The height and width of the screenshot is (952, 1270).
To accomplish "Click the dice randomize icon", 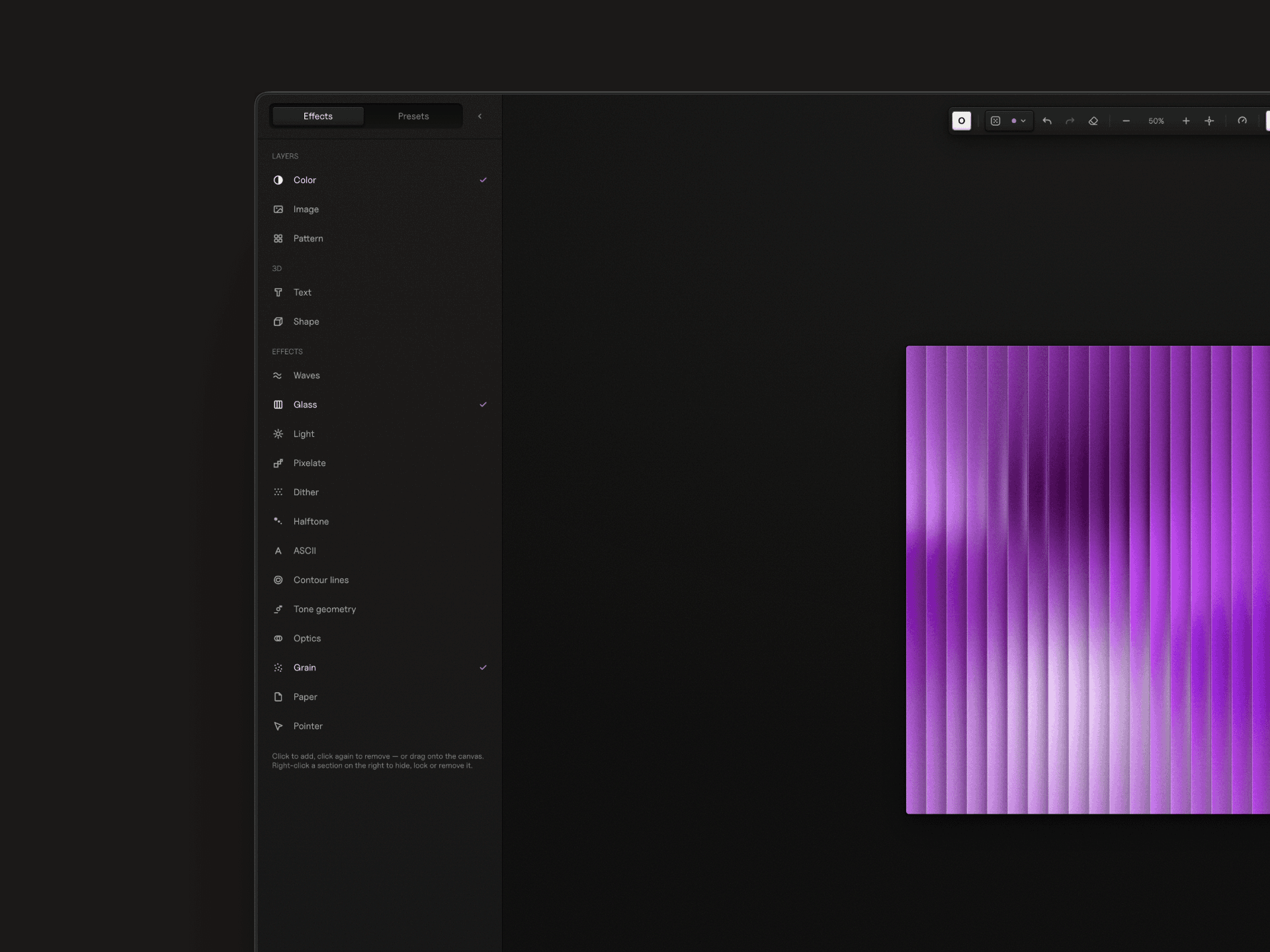I will (995, 121).
